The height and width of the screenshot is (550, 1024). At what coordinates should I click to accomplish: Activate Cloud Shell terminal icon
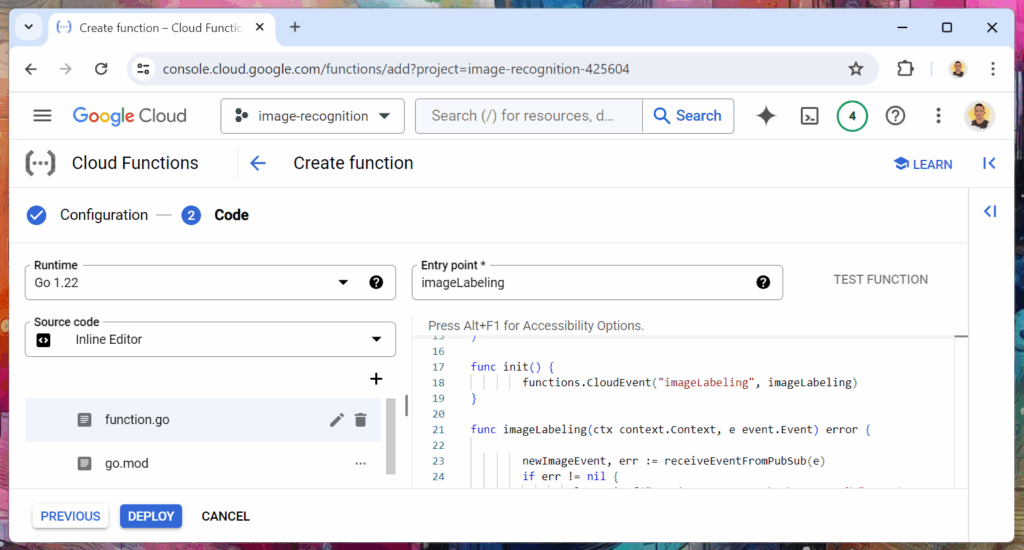(x=810, y=116)
